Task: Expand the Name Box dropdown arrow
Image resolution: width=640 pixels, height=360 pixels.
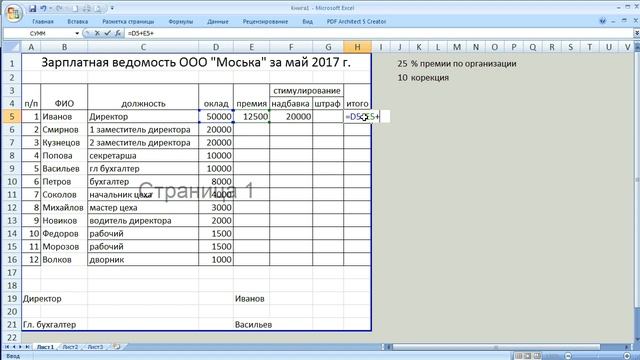Action: pos(77,33)
